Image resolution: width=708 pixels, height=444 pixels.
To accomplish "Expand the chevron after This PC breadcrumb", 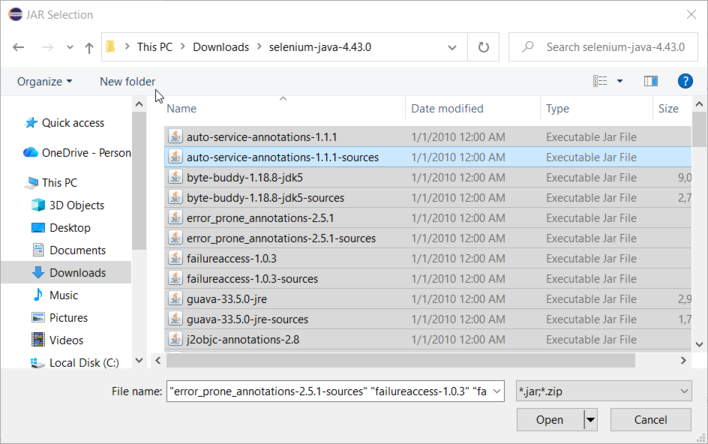I will pos(182,47).
